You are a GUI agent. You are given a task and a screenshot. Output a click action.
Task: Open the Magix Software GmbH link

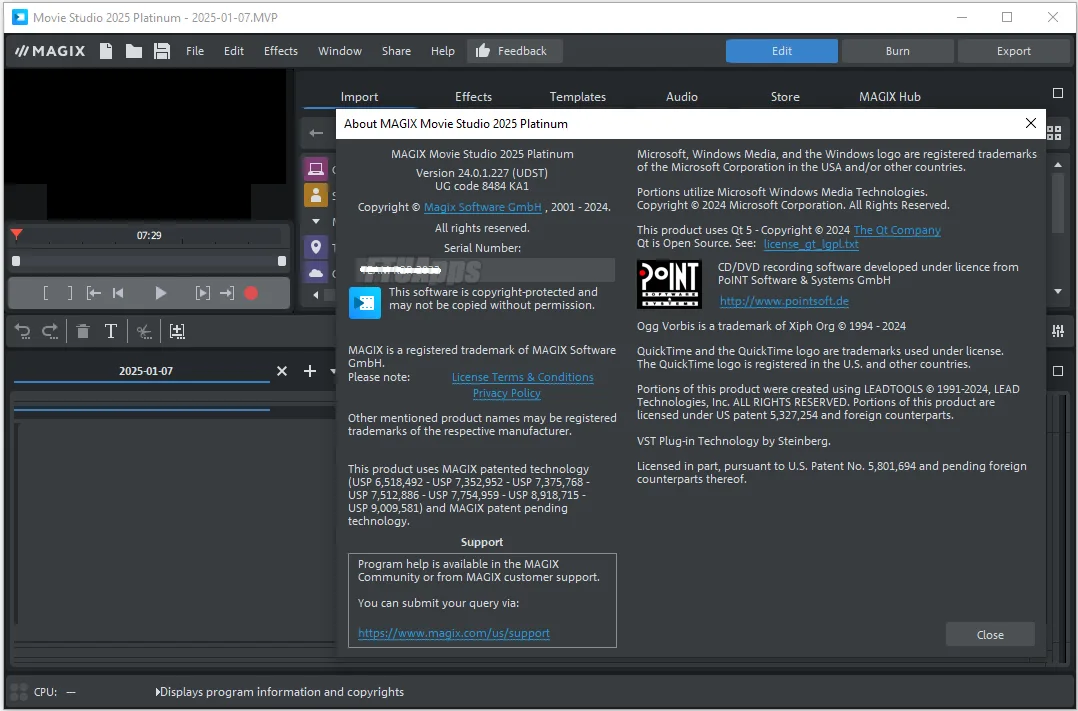click(483, 207)
